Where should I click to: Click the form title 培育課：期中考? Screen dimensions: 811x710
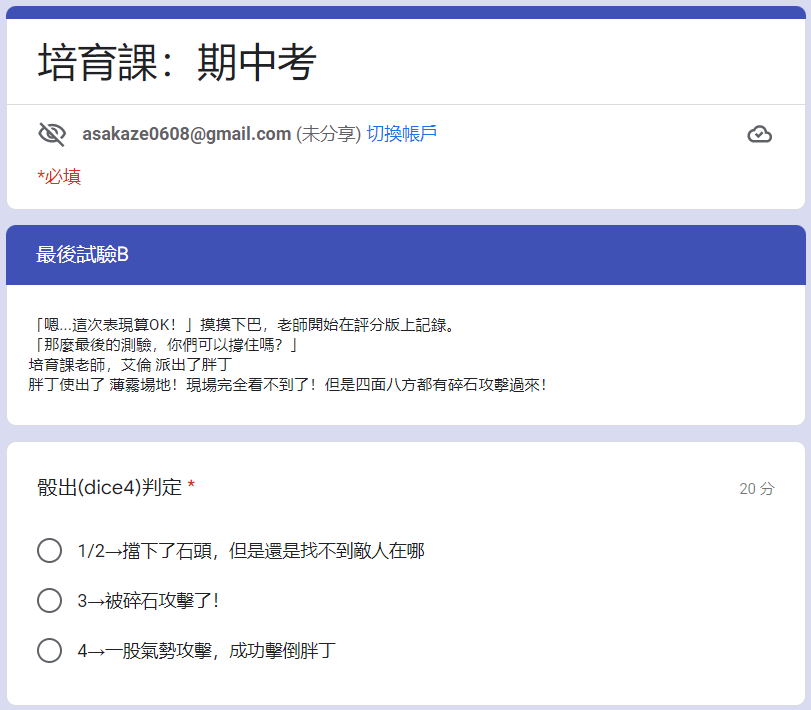[x=176, y=62]
